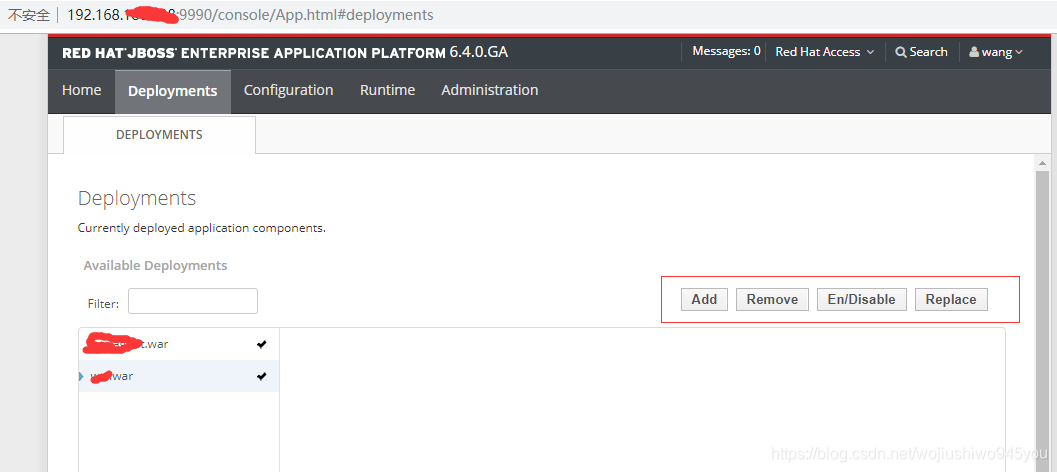Click the enabled checkmark of the first deployment
The width and height of the screenshot is (1057, 472).
pos(262,345)
